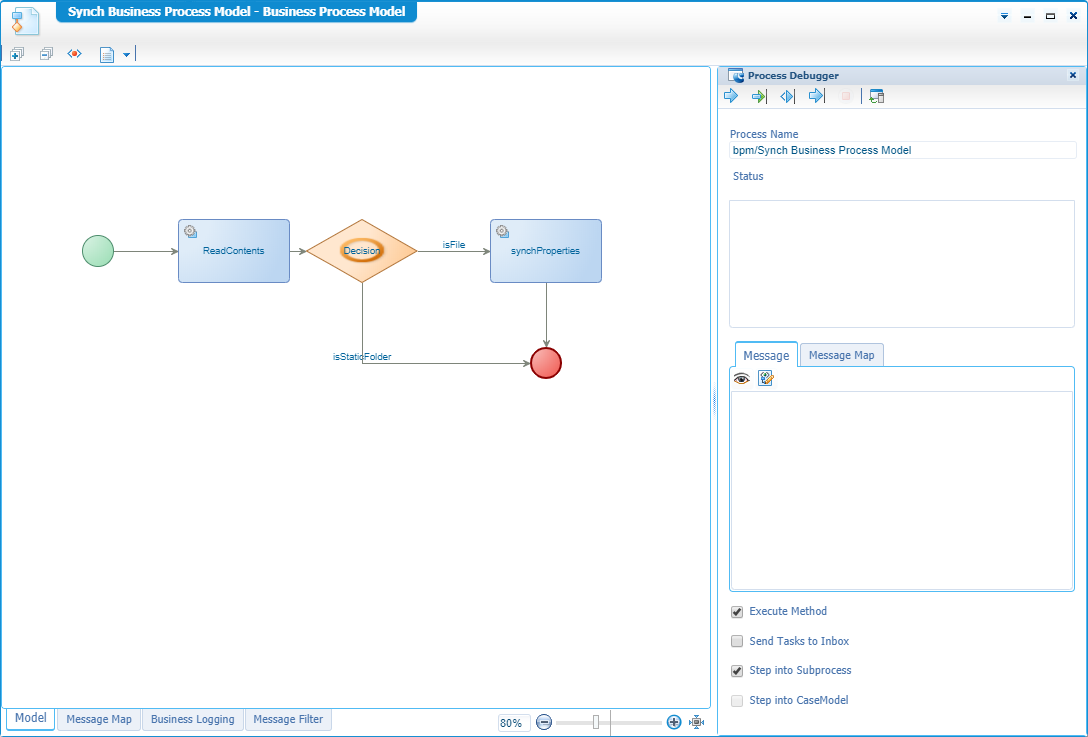Toggle the eye icon in Message tab
Viewport: 1088px width, 737px height.
click(741, 378)
